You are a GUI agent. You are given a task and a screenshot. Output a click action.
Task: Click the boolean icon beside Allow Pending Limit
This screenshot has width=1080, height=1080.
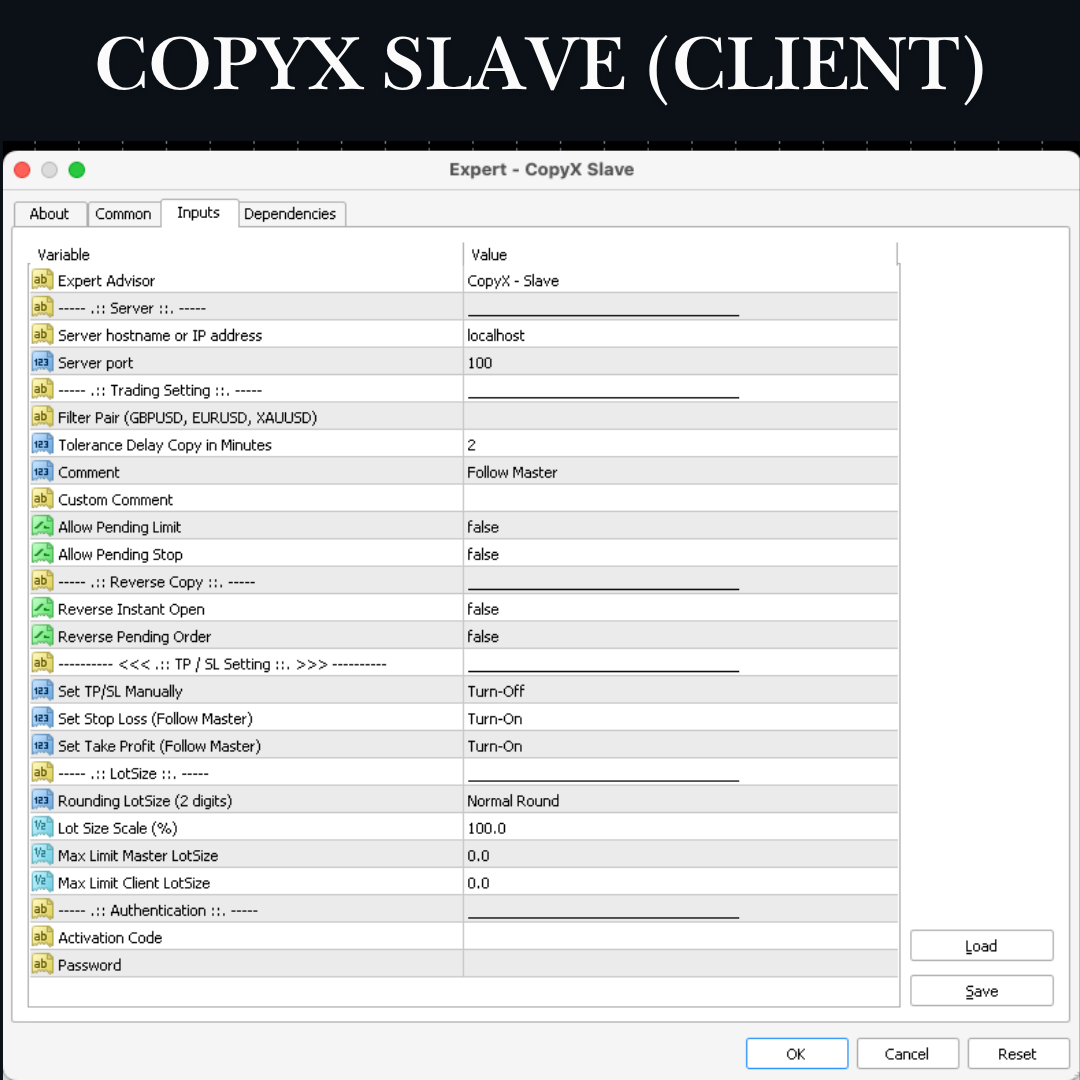point(42,527)
